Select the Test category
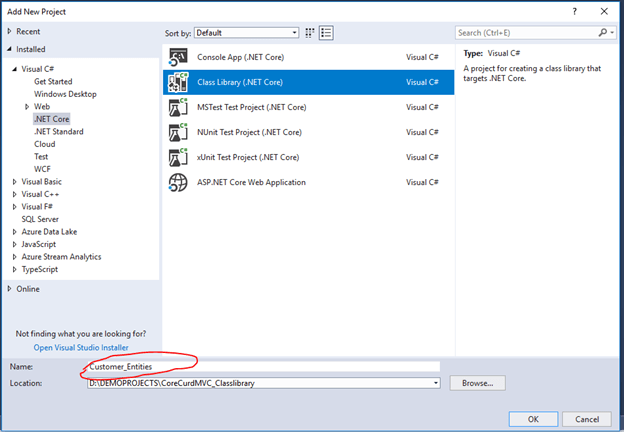The height and width of the screenshot is (432, 624). pyautogui.click(x=41, y=157)
